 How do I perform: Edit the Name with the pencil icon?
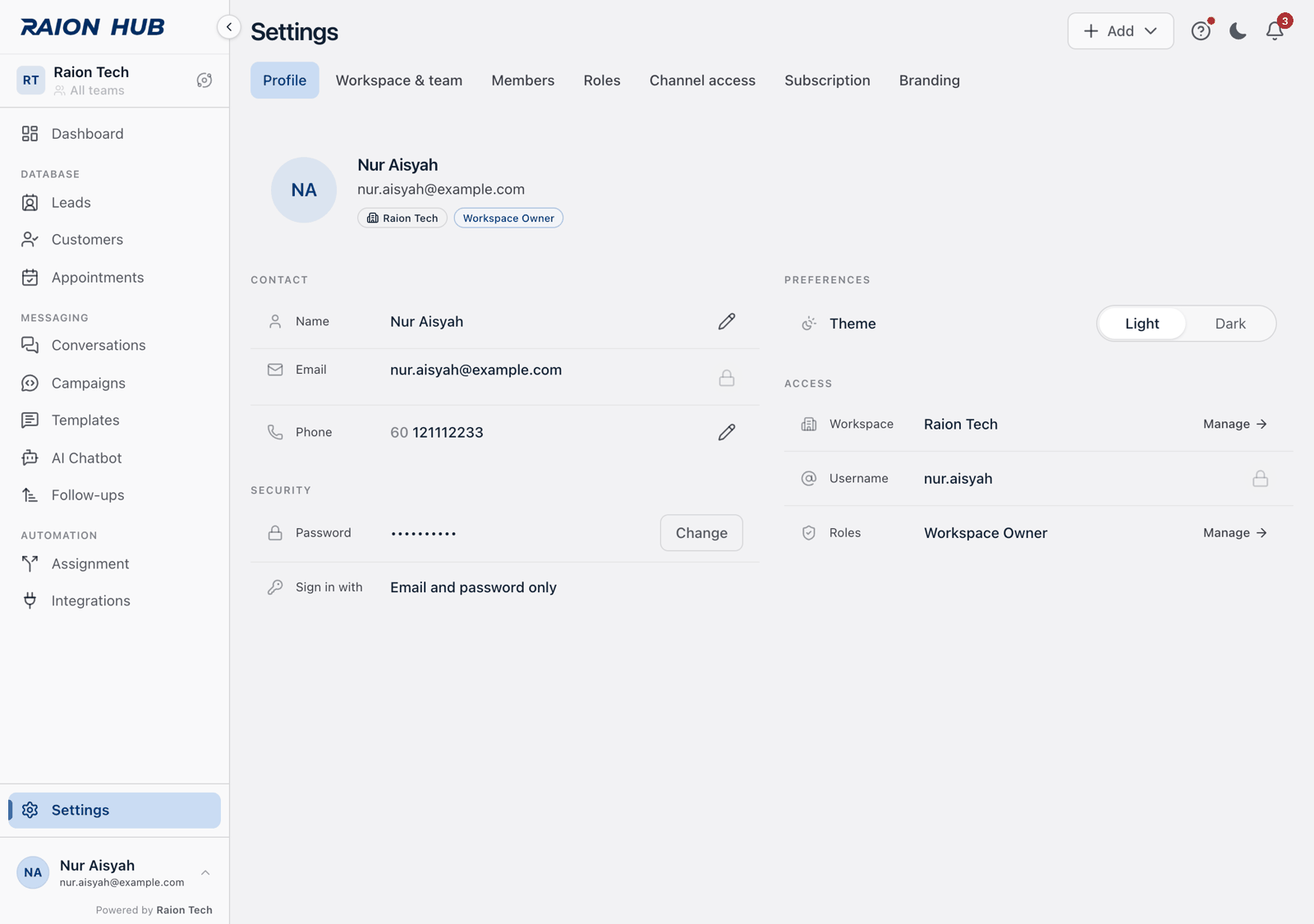coord(727,322)
